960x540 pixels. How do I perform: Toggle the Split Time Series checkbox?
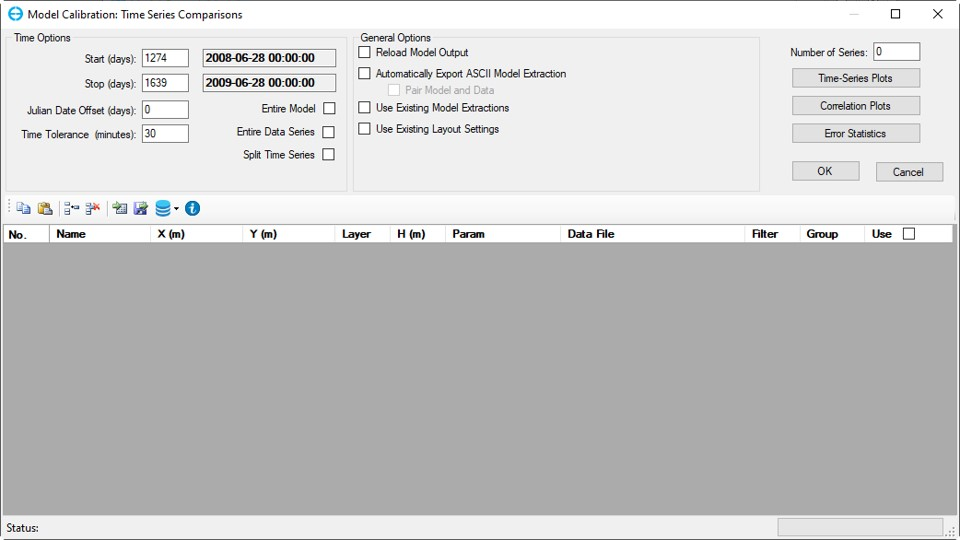point(328,155)
